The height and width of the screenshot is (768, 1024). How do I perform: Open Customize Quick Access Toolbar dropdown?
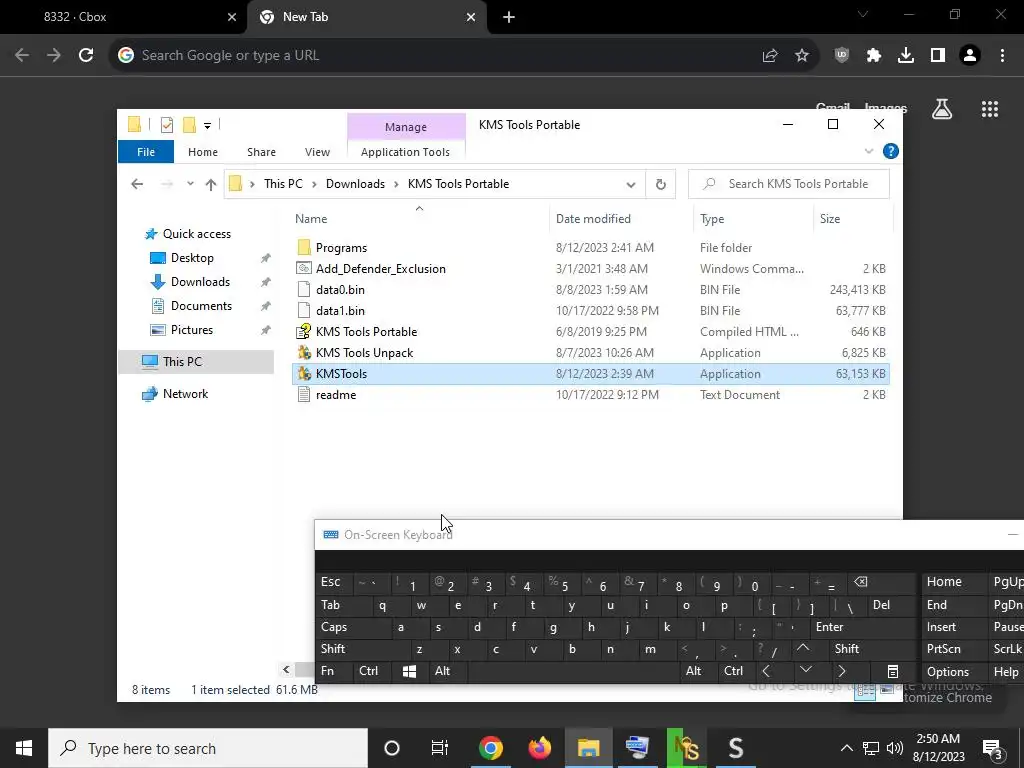pyautogui.click(x=207, y=125)
